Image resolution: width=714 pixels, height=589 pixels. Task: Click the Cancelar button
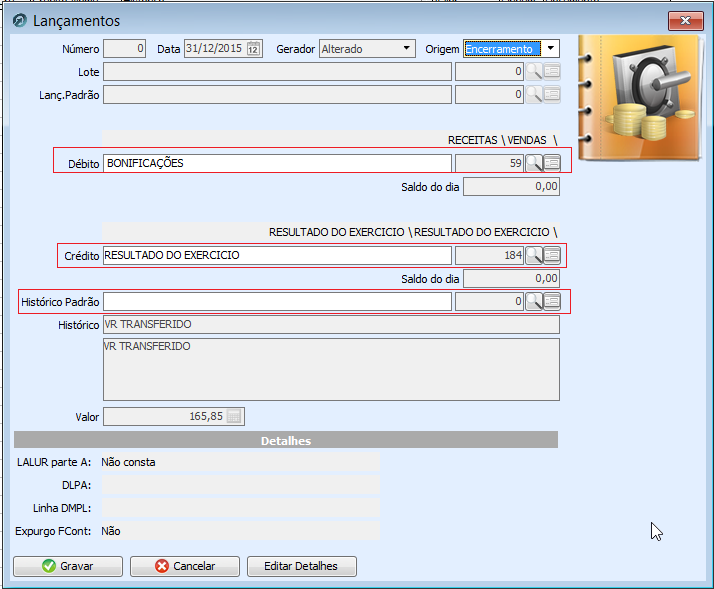pos(185,566)
